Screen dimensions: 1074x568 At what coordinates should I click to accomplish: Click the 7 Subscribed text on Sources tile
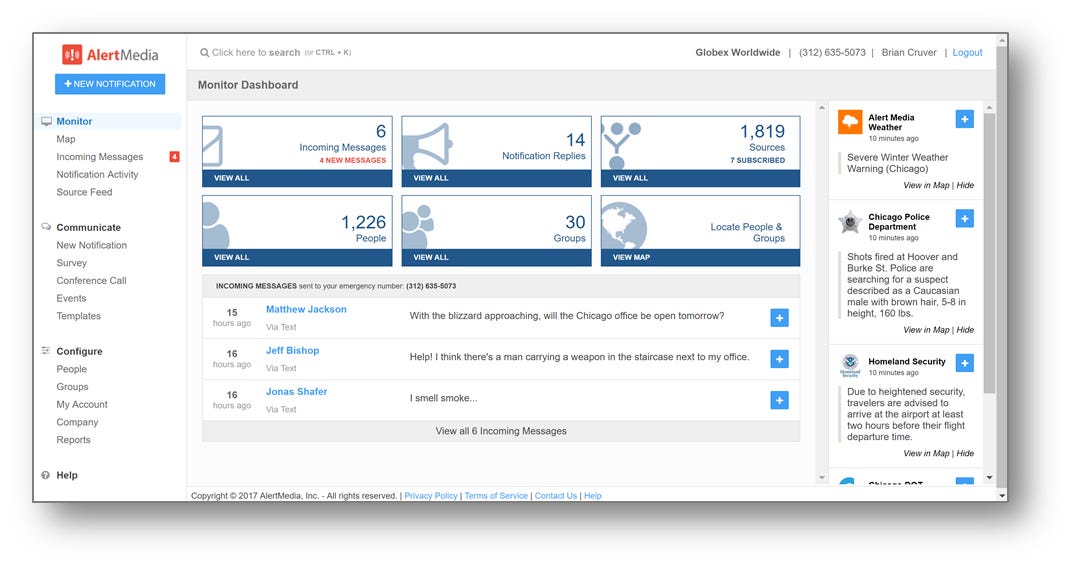758,161
